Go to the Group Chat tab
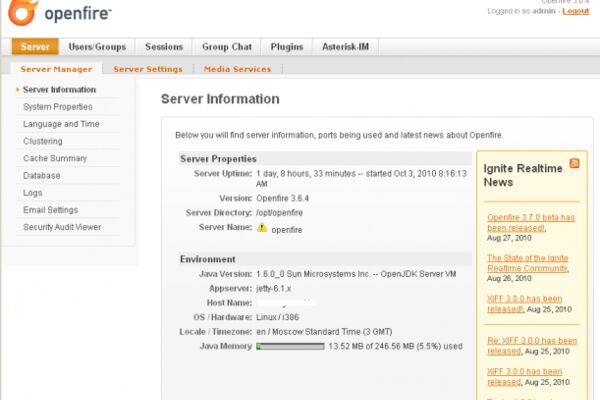The height and width of the screenshot is (400, 600). click(x=227, y=47)
